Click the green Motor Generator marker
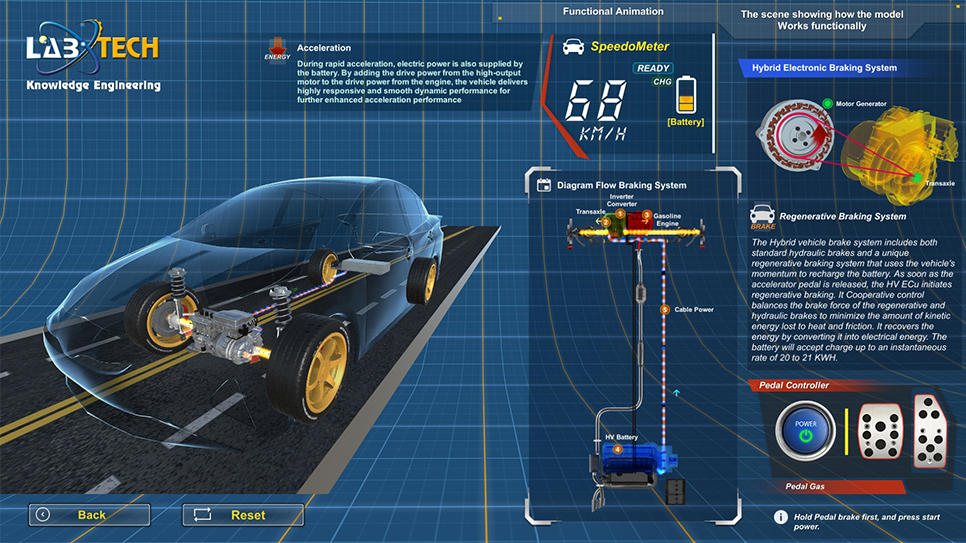Viewport: 966px width, 543px height. point(828,103)
